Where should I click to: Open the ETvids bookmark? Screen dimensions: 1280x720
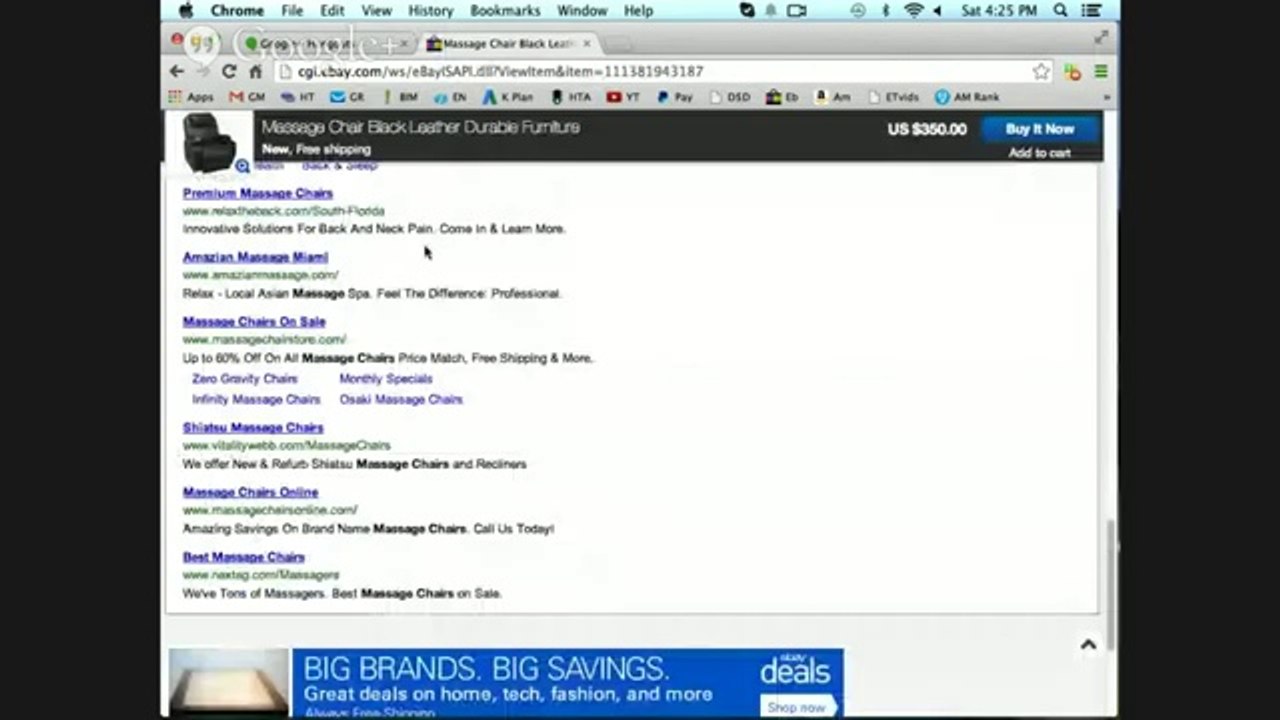click(x=893, y=97)
